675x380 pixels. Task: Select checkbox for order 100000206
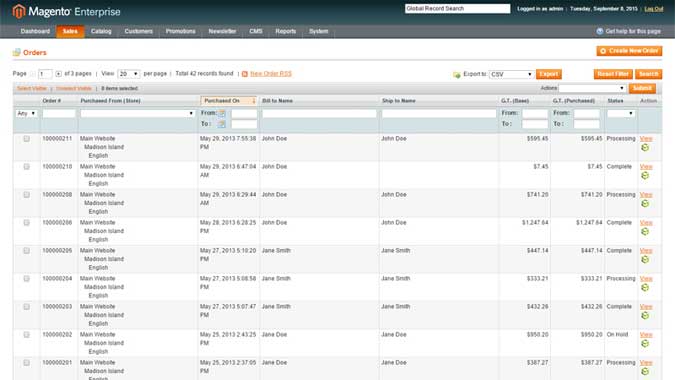[x=27, y=222]
